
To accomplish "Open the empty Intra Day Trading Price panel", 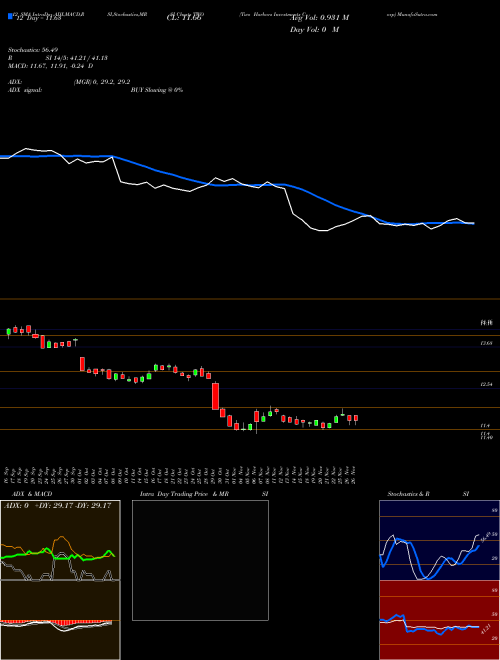I will click(200, 560).
